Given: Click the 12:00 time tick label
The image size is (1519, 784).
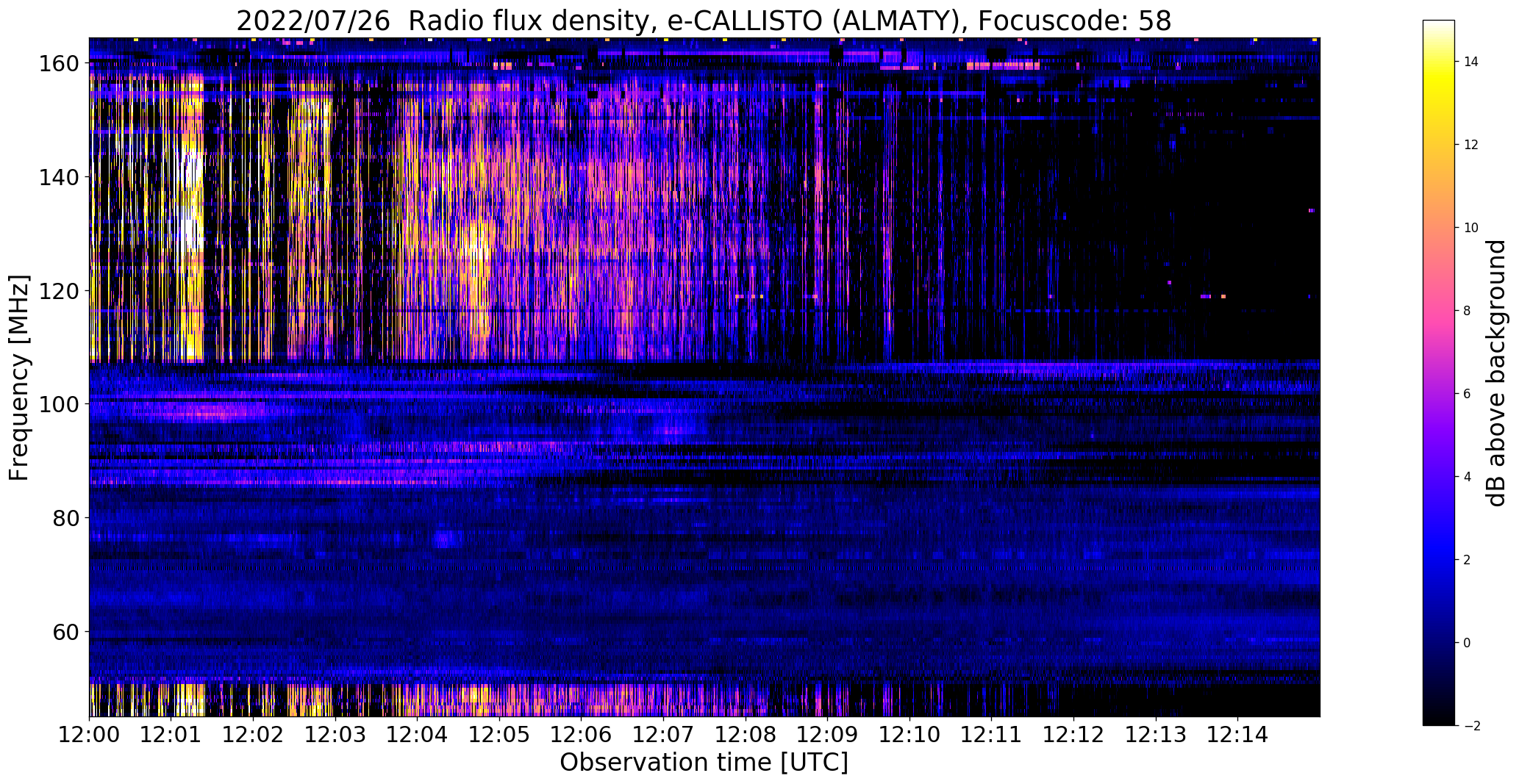Looking at the screenshot, I should click(90, 734).
